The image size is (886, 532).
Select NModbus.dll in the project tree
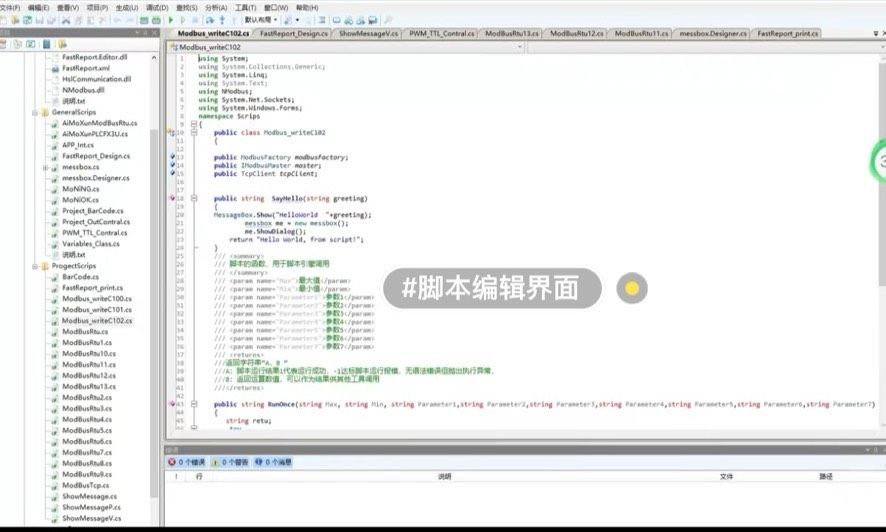click(x=83, y=90)
